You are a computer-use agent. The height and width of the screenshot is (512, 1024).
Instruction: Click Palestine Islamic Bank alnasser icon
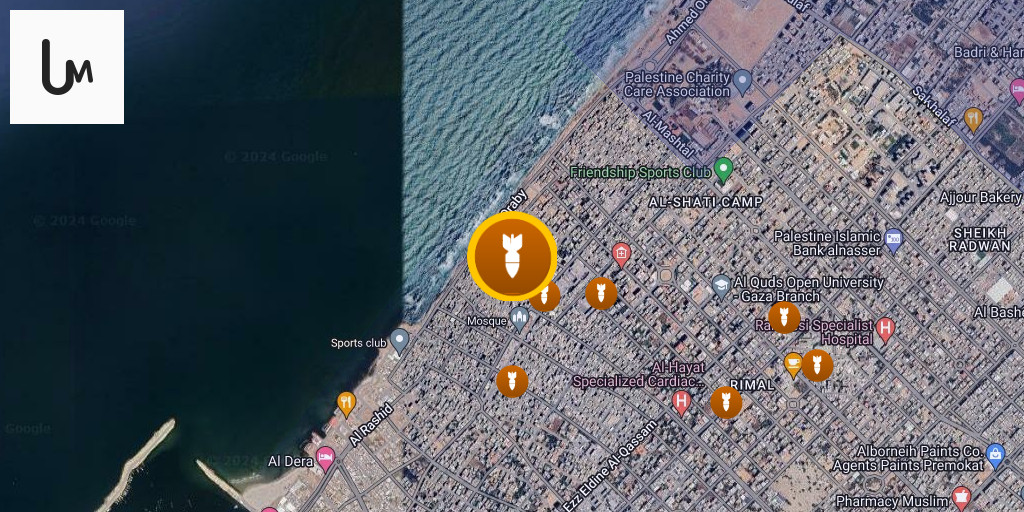click(x=893, y=241)
